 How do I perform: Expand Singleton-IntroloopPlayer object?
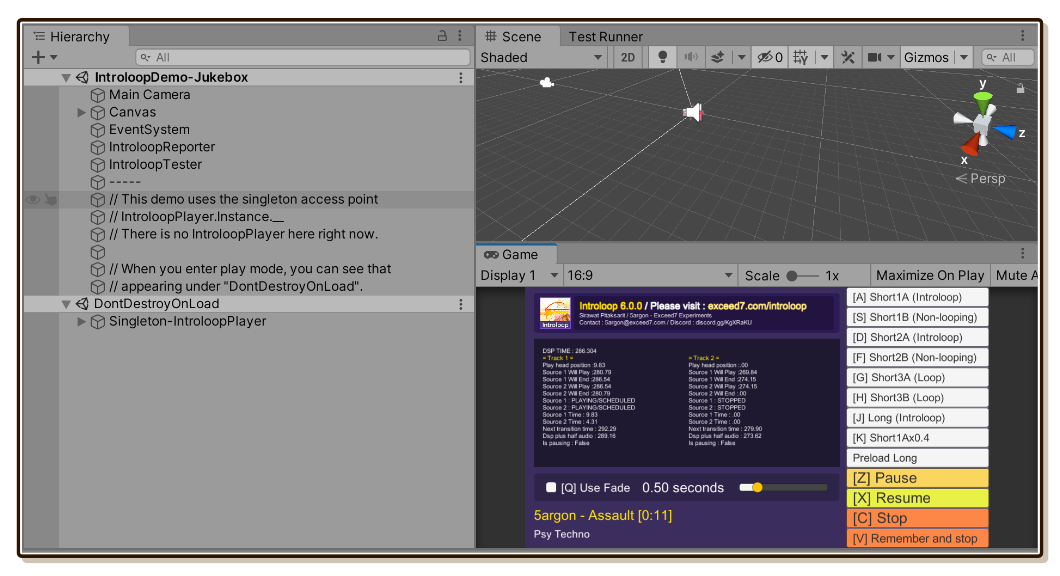[81, 322]
